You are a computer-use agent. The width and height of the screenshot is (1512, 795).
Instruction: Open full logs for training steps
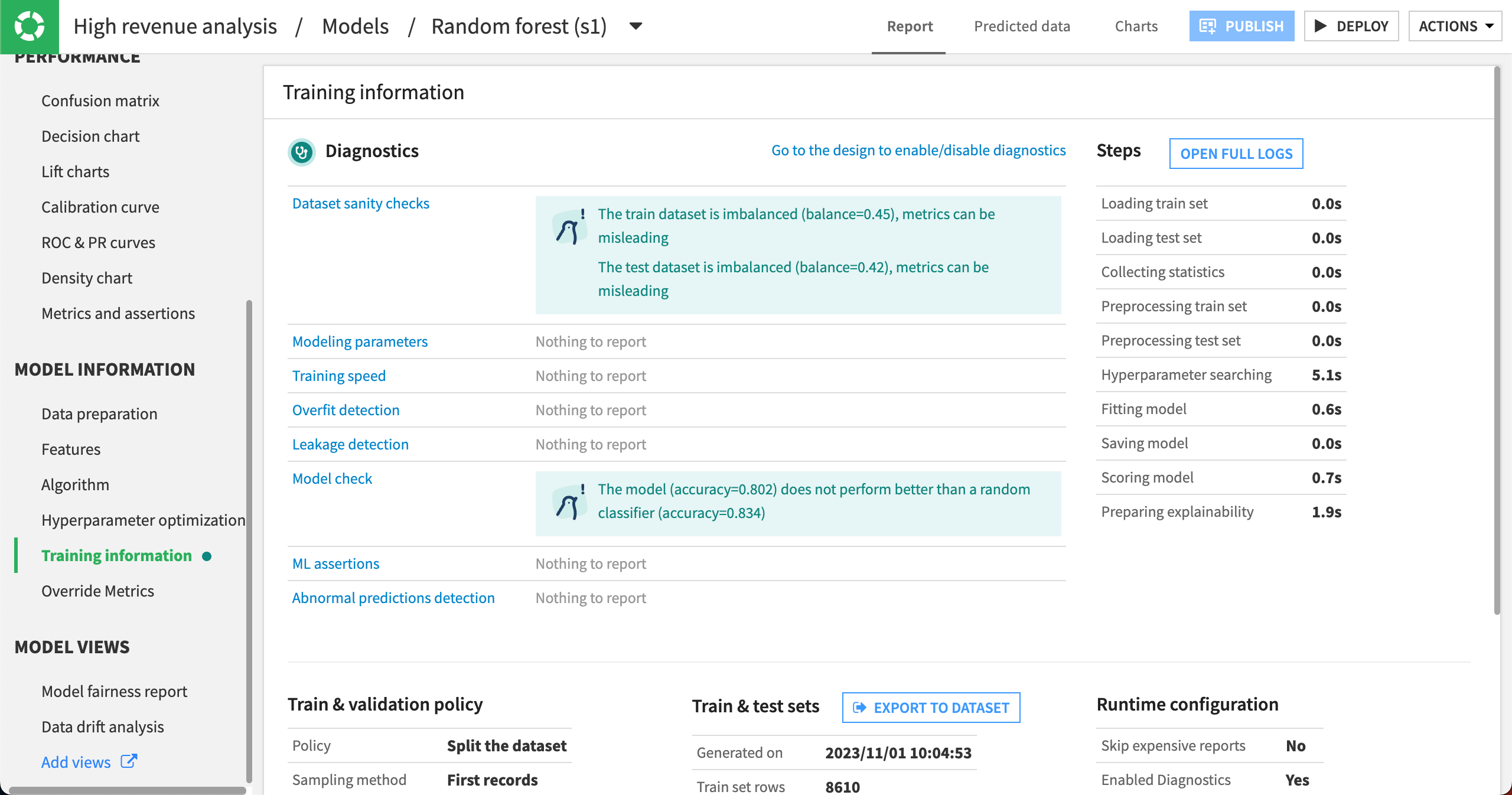(1236, 154)
